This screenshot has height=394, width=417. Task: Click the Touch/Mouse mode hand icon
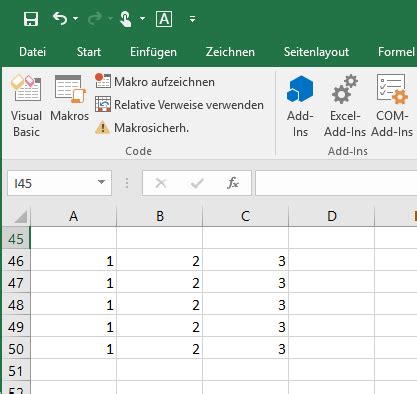point(125,19)
